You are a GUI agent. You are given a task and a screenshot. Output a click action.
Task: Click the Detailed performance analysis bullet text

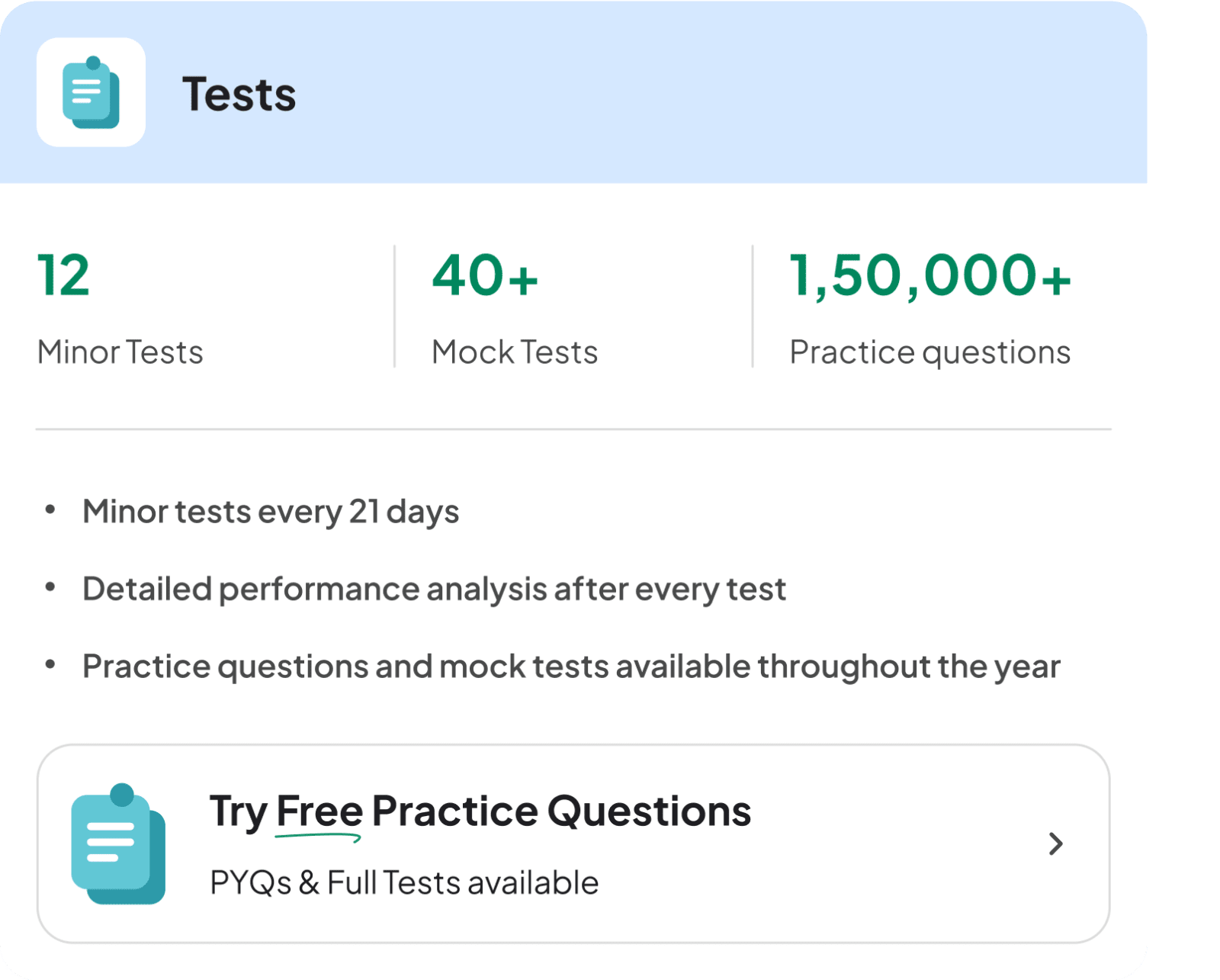pyautogui.click(x=434, y=590)
